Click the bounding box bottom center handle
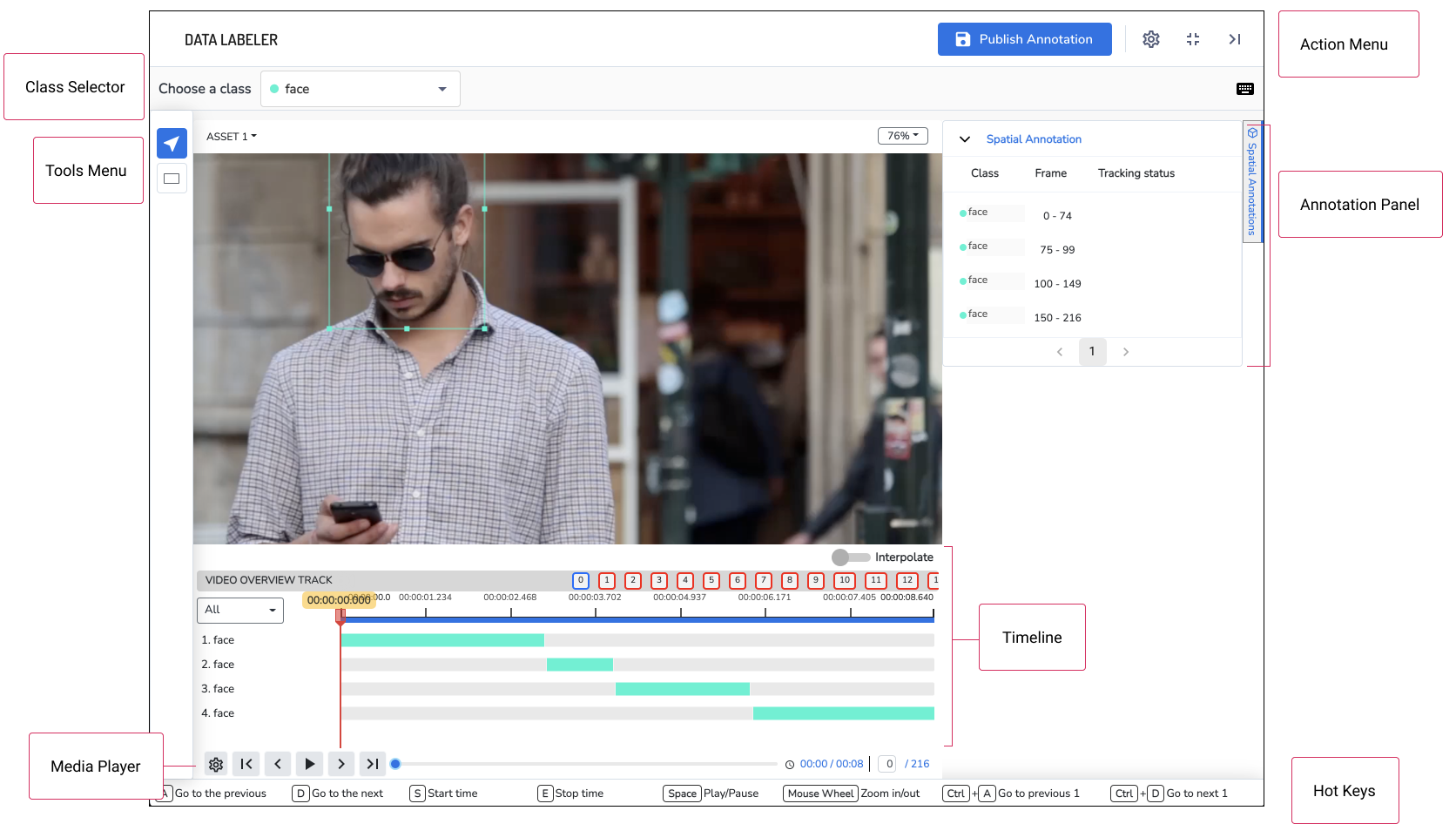Screen dimensions: 1456x824 coord(407,328)
